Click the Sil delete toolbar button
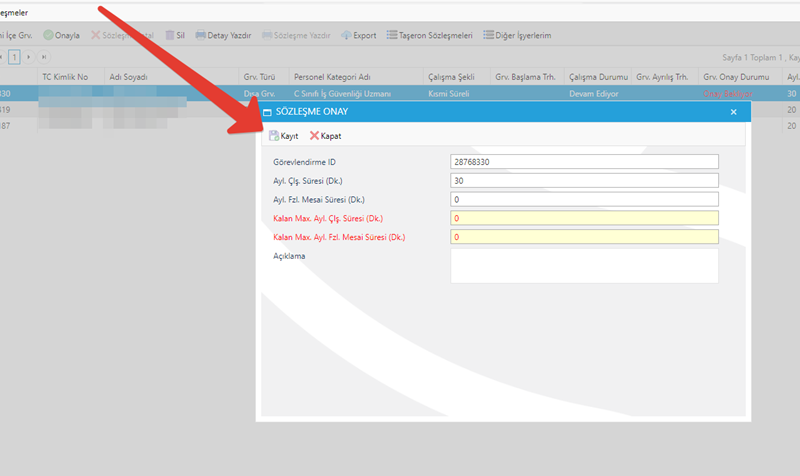The image size is (800, 476). click(x=175, y=35)
